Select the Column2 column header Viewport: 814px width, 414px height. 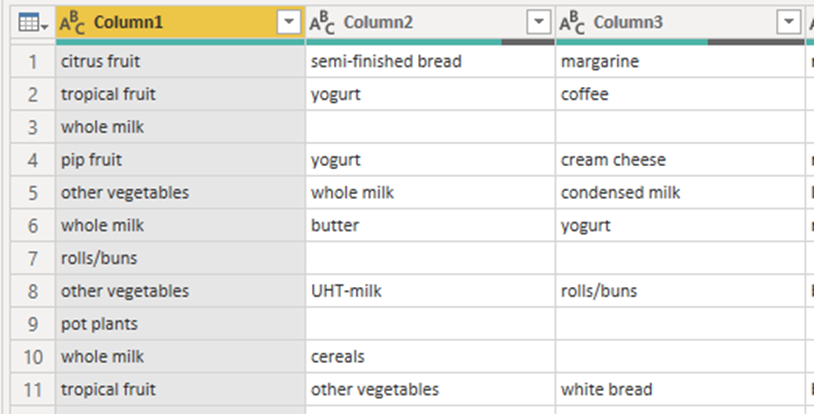[378, 21]
